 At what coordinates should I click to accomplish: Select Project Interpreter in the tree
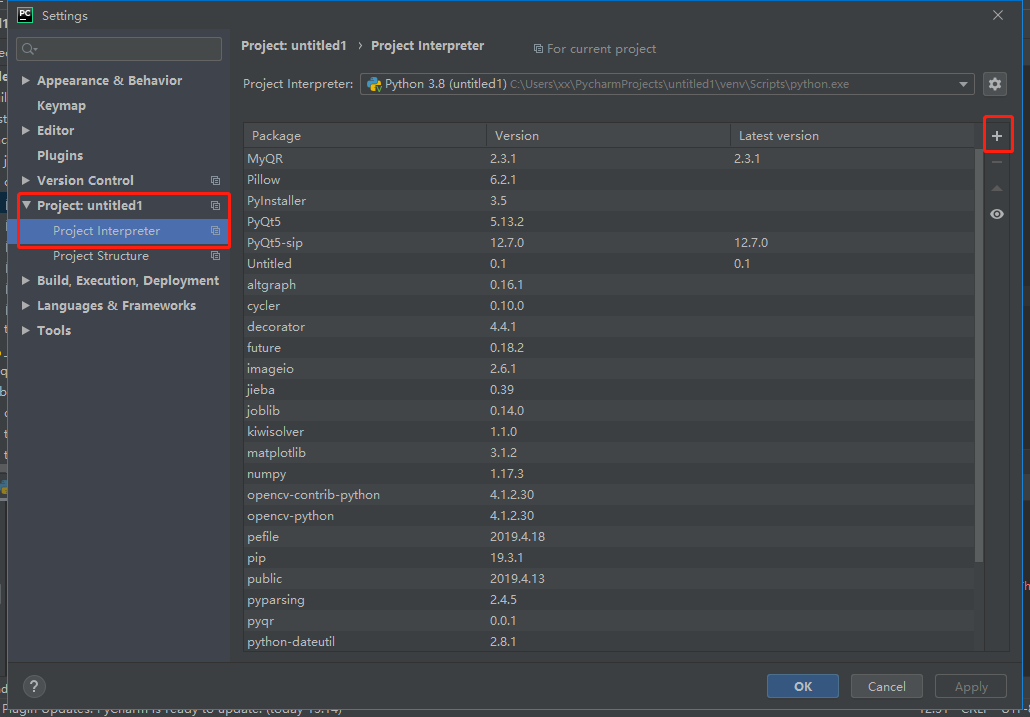pyautogui.click(x=106, y=230)
